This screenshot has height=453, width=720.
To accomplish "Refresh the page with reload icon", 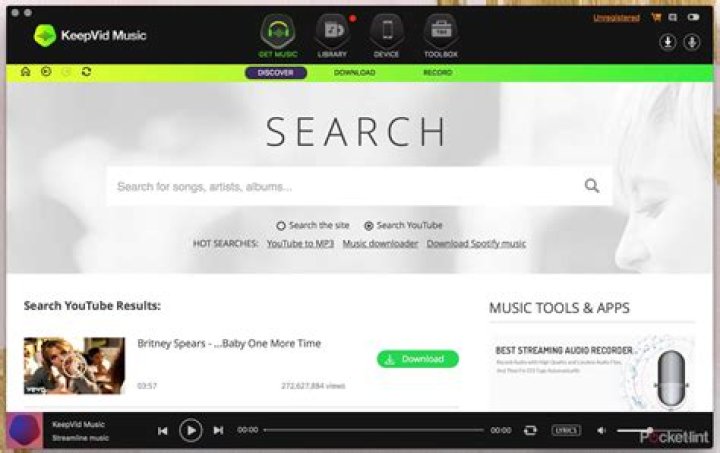I will click(86, 72).
